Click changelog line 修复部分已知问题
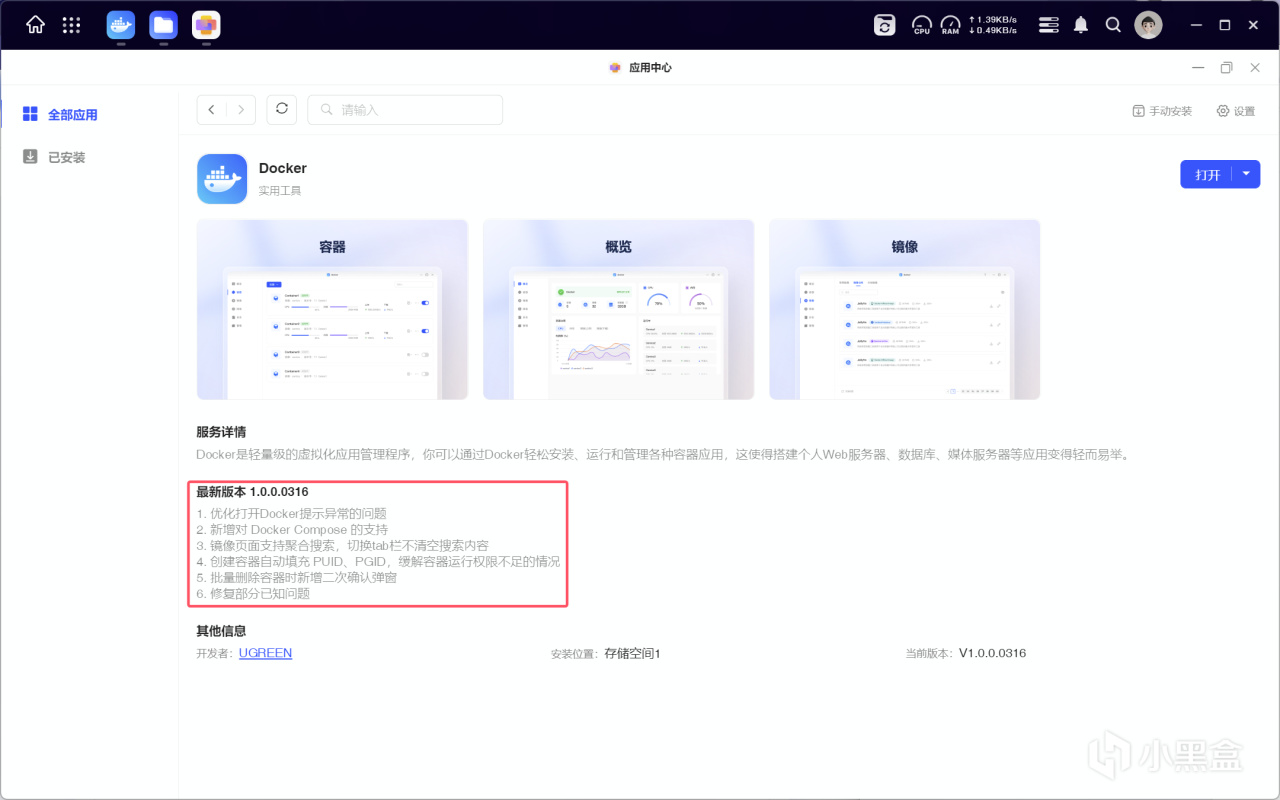The image size is (1280, 800). click(253, 594)
